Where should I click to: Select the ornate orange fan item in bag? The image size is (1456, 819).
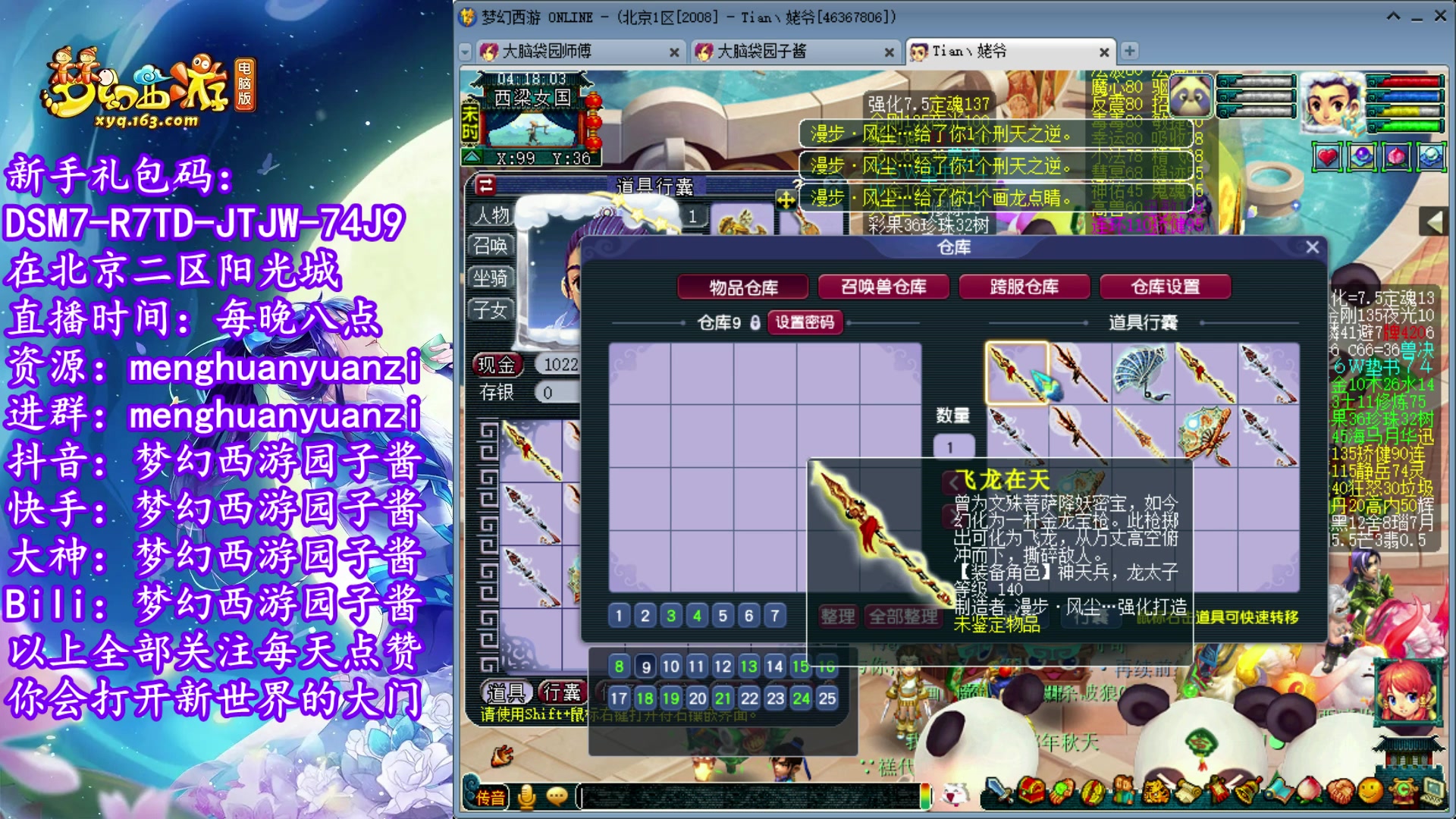[1206, 435]
